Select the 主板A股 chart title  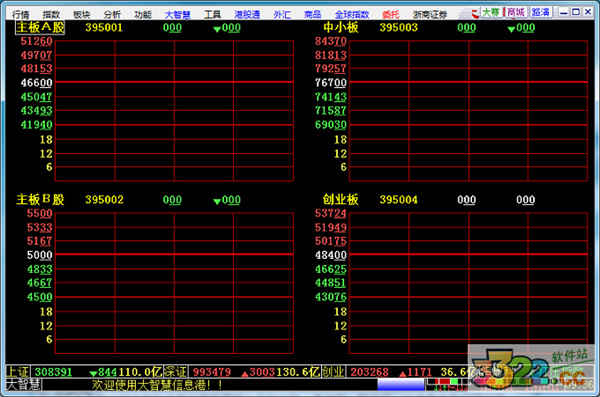point(40,28)
